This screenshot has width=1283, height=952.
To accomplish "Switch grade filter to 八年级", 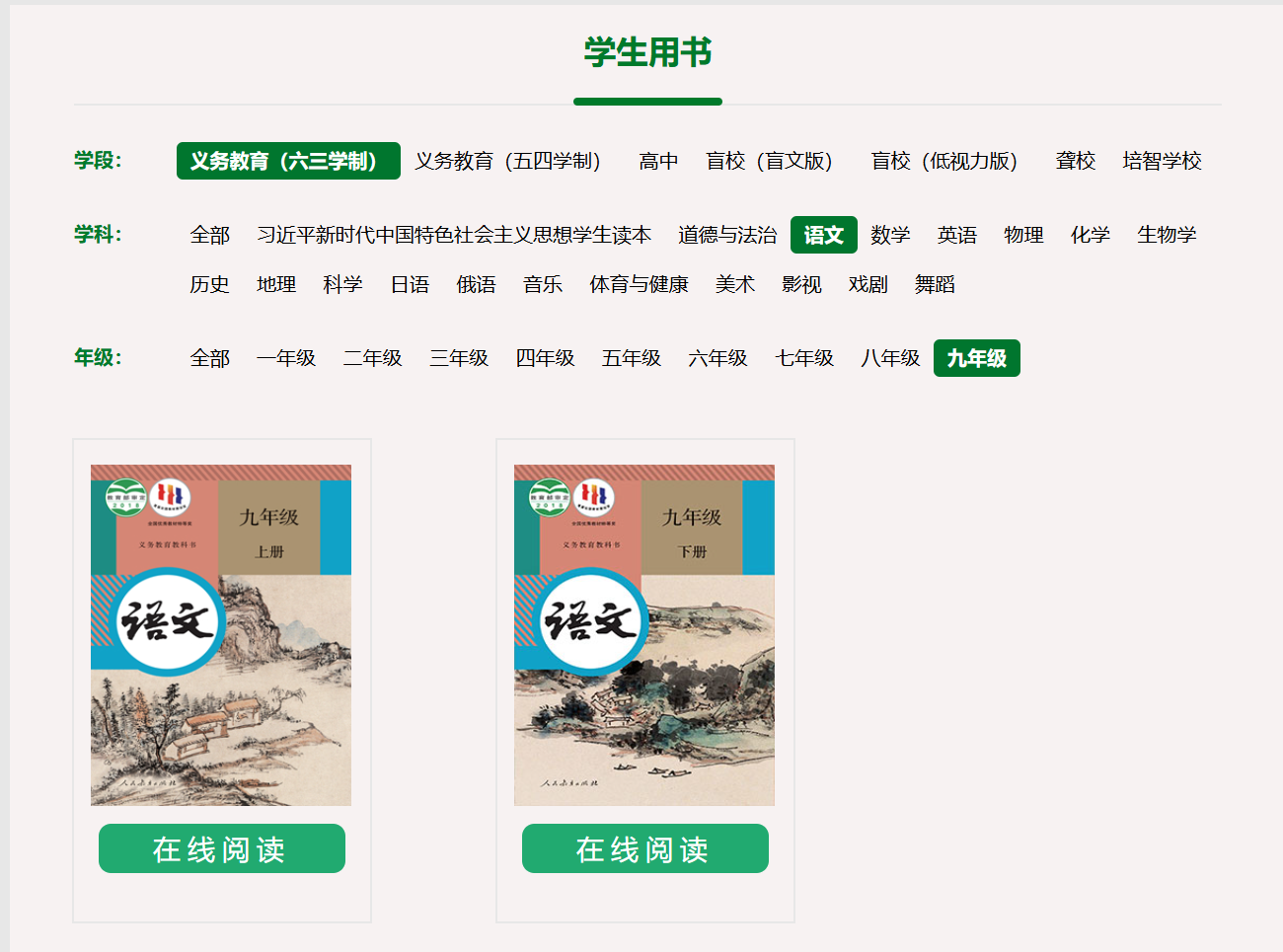I will pos(890,358).
